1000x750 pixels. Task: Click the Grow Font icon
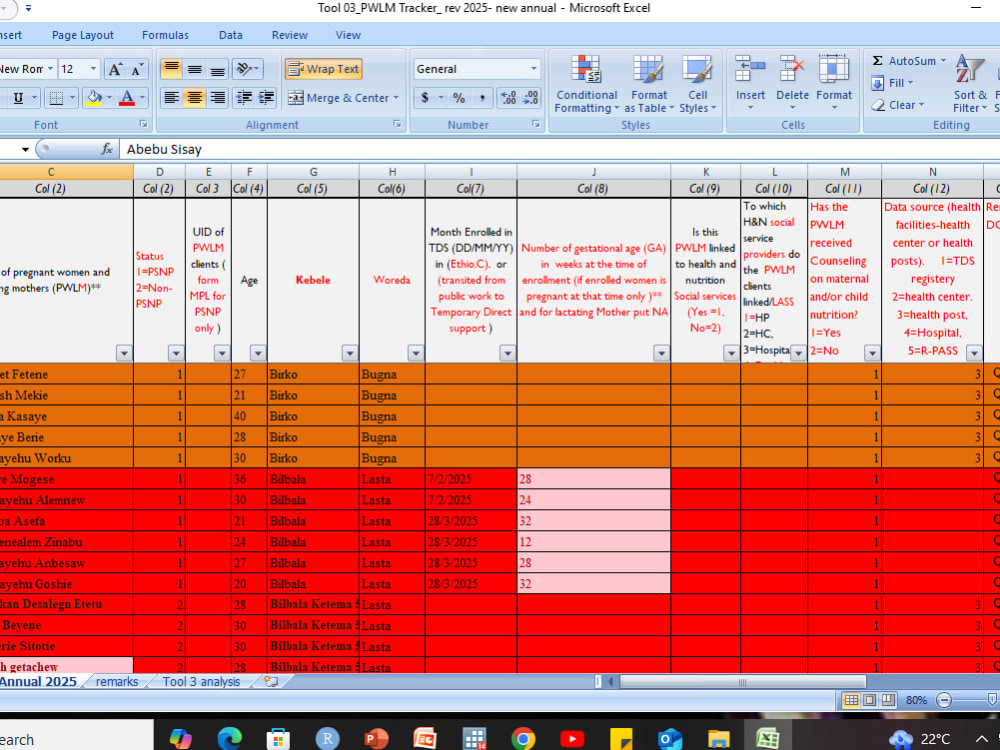[115, 69]
